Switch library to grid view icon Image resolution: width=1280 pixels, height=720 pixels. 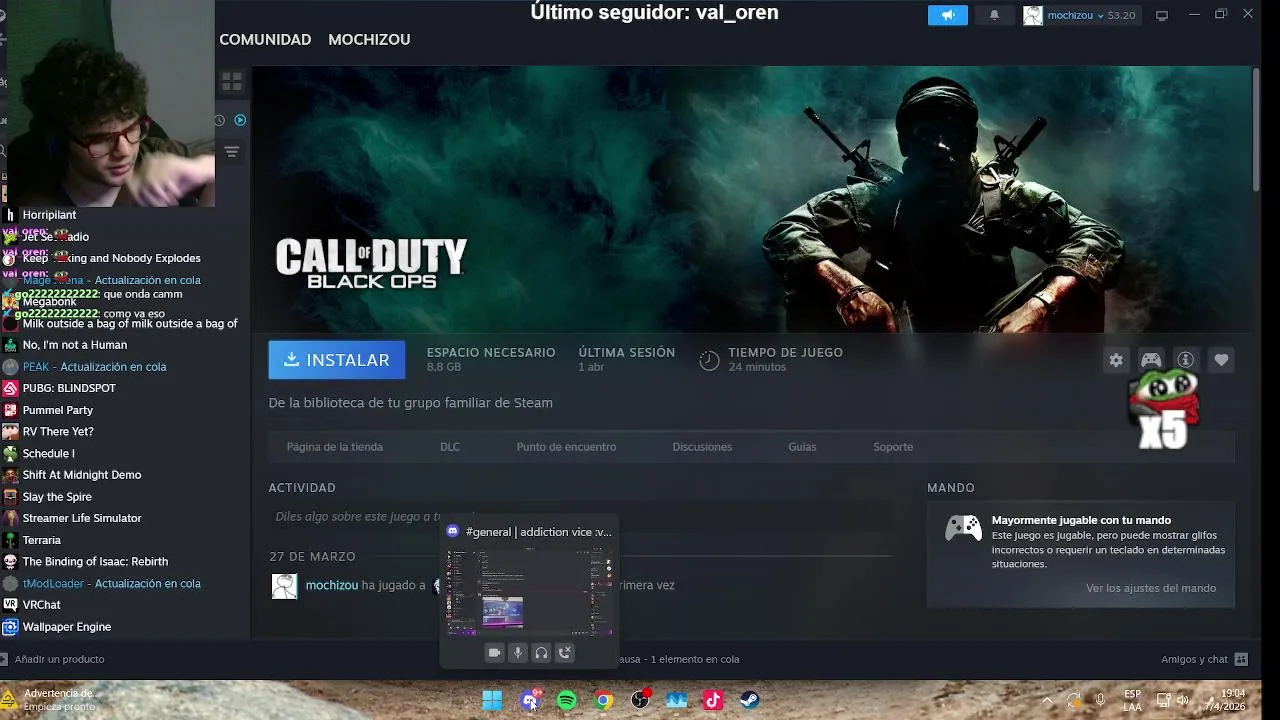(232, 81)
